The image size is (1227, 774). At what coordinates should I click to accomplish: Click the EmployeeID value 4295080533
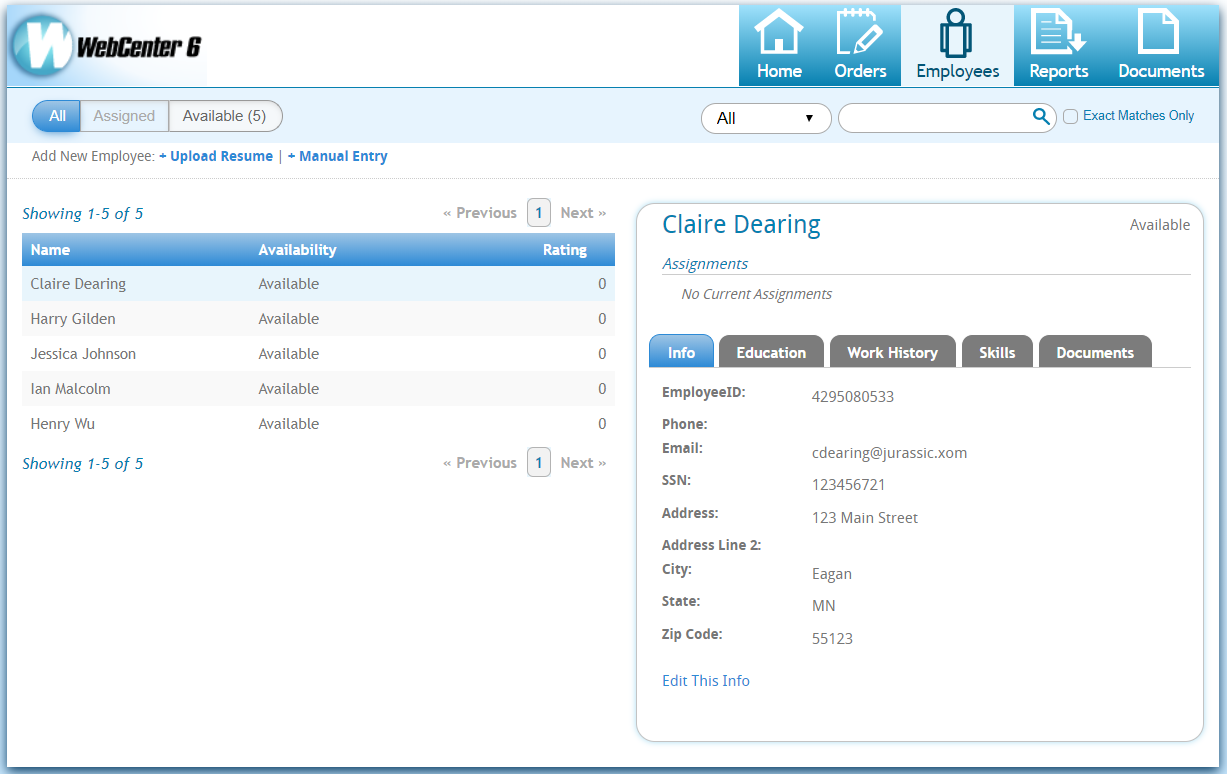[x=853, y=397]
